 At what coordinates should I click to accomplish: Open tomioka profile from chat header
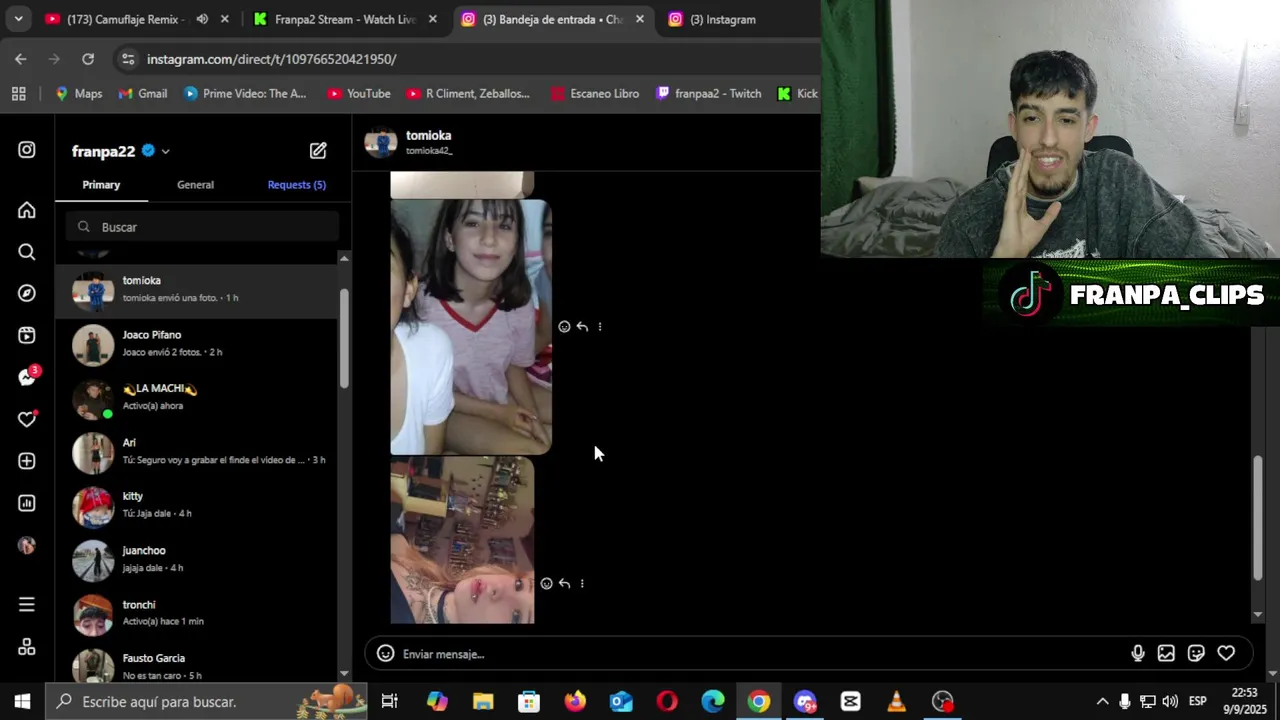[x=410, y=142]
